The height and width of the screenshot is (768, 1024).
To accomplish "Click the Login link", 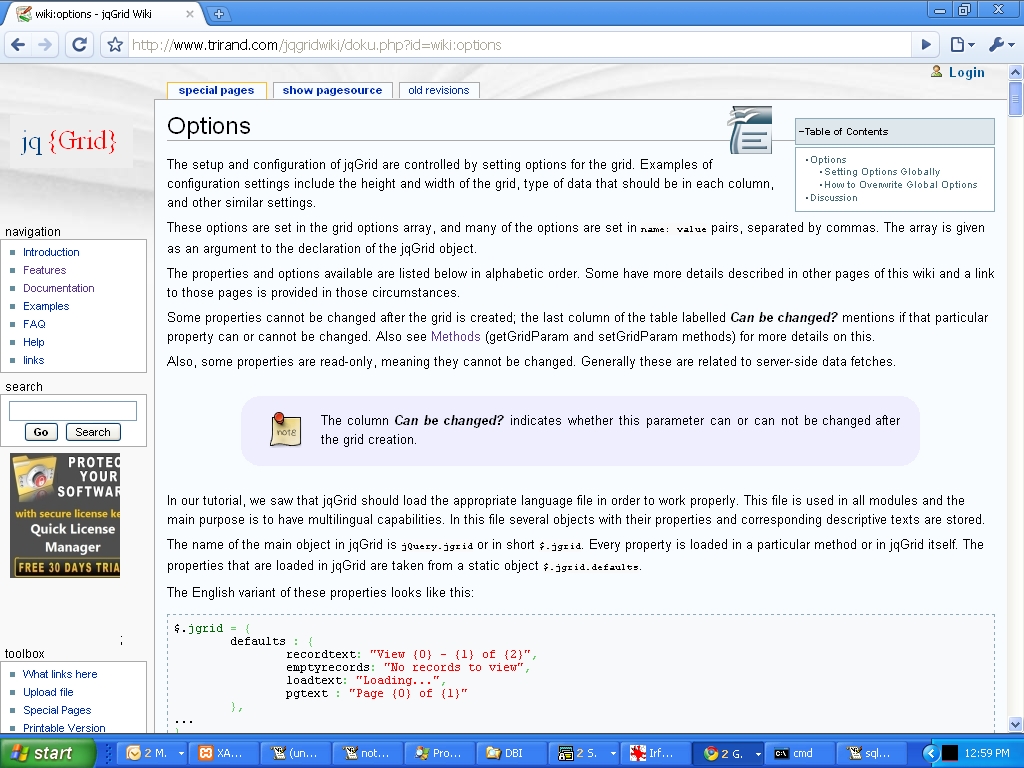I will (x=967, y=72).
